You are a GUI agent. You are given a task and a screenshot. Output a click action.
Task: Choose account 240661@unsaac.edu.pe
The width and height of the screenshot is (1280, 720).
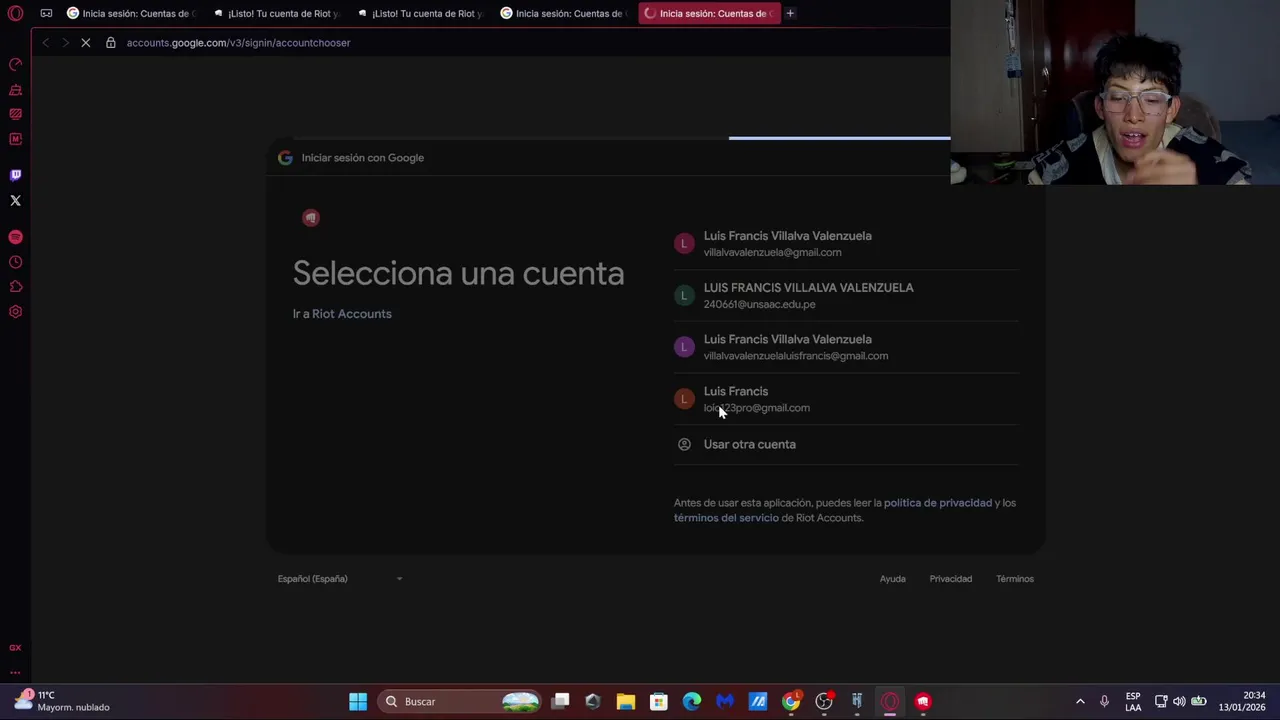click(x=846, y=295)
